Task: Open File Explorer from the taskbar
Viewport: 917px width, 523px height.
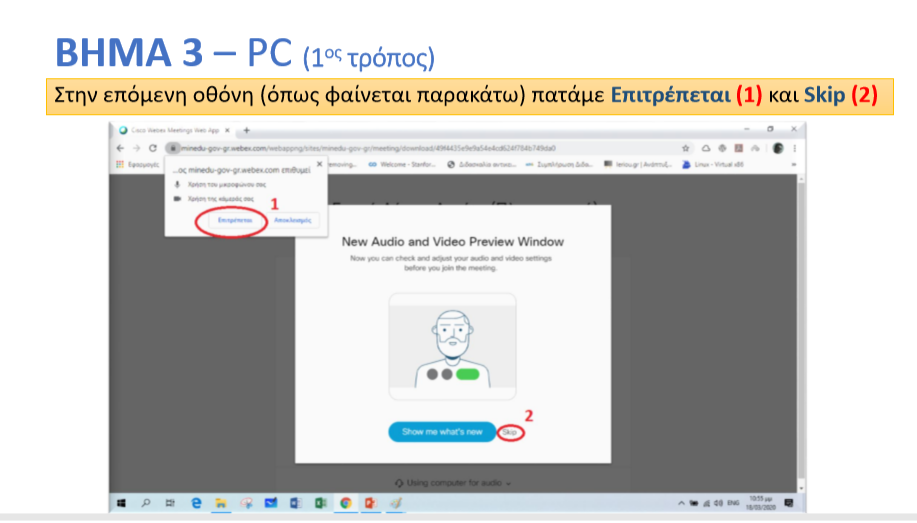Action: coord(221,503)
